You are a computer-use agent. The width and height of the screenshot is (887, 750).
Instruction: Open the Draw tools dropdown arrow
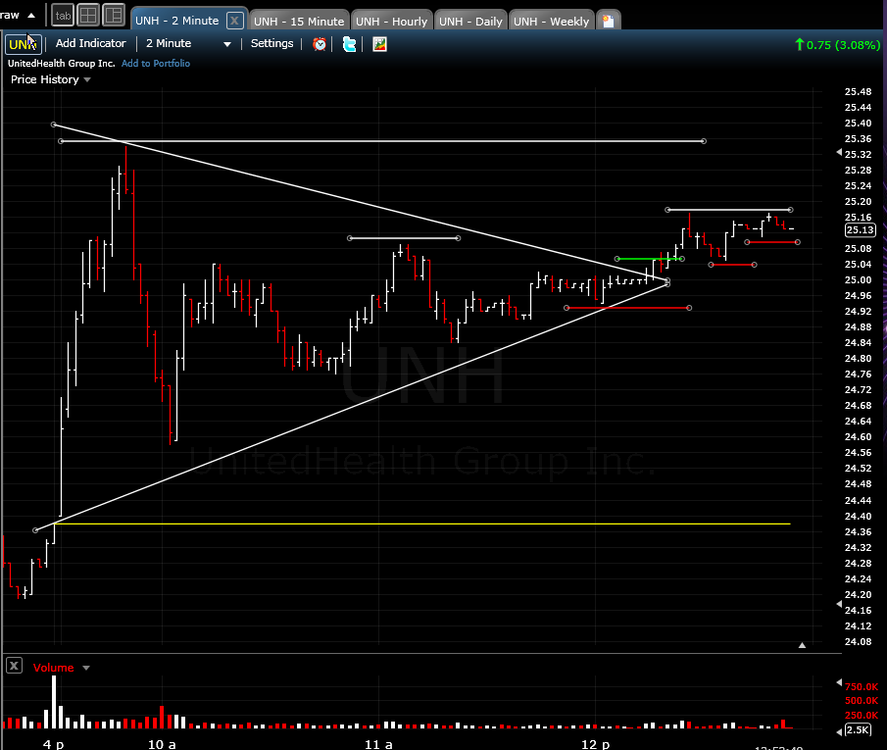(x=31, y=15)
